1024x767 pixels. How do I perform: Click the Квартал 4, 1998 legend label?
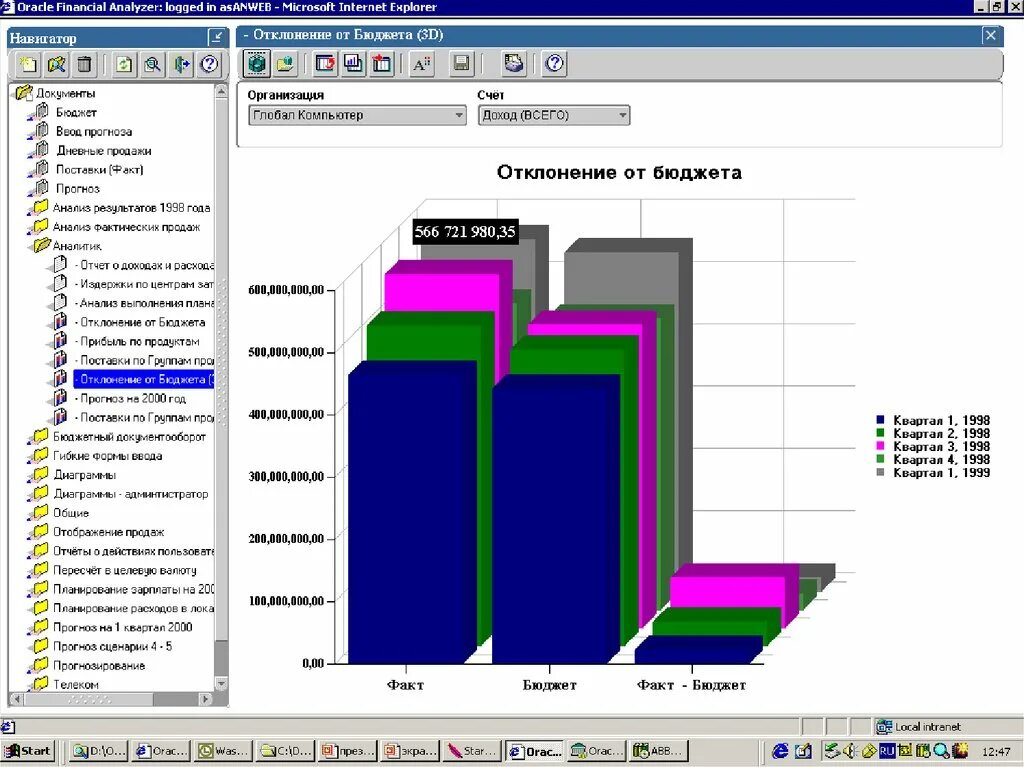(942, 459)
